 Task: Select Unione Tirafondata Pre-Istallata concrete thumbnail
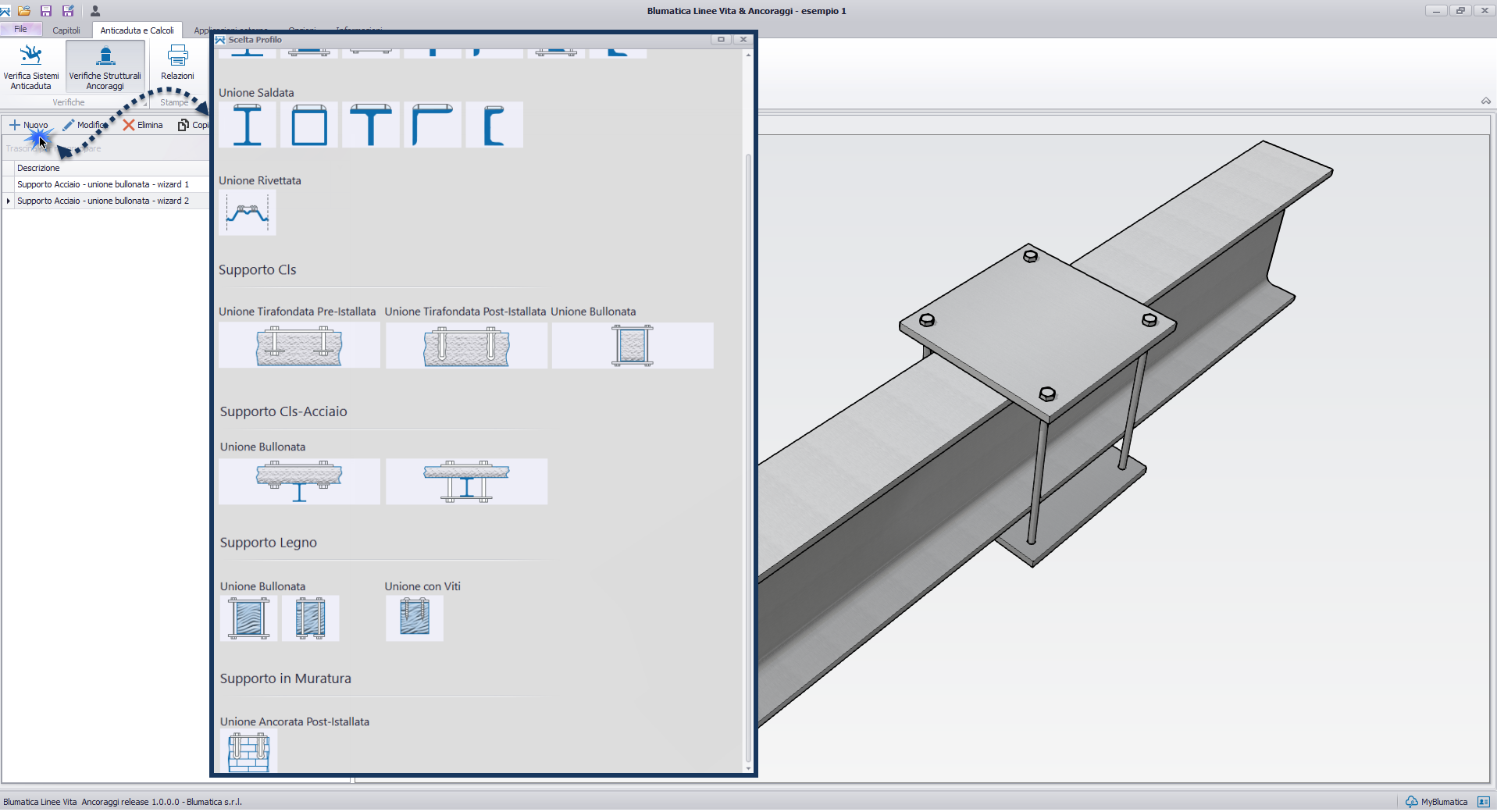point(299,346)
